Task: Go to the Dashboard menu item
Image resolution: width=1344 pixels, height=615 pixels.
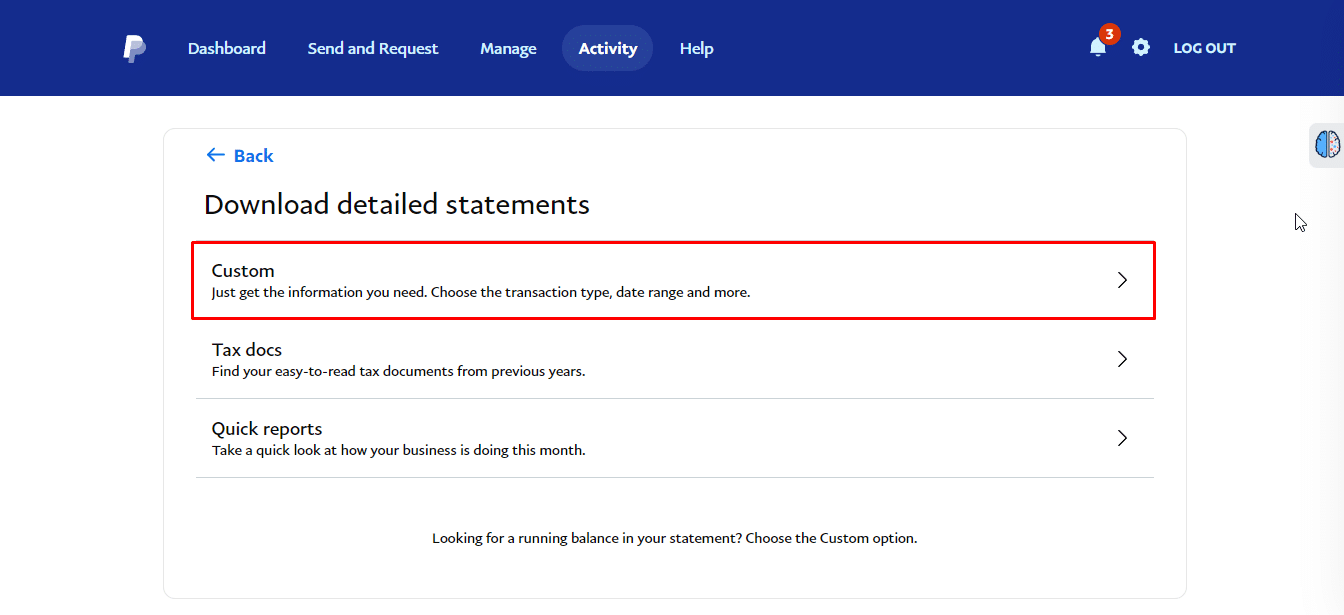Action: pyautogui.click(x=227, y=48)
